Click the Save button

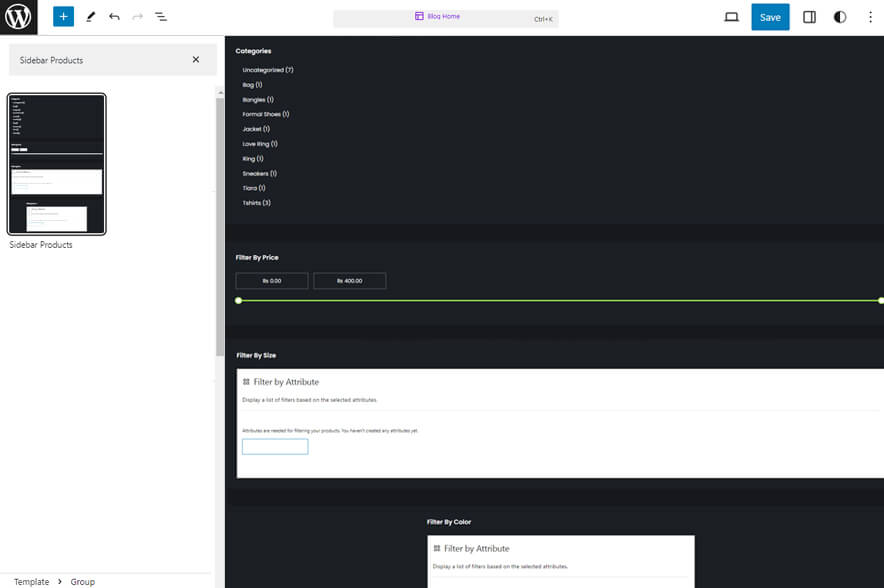[x=770, y=17]
